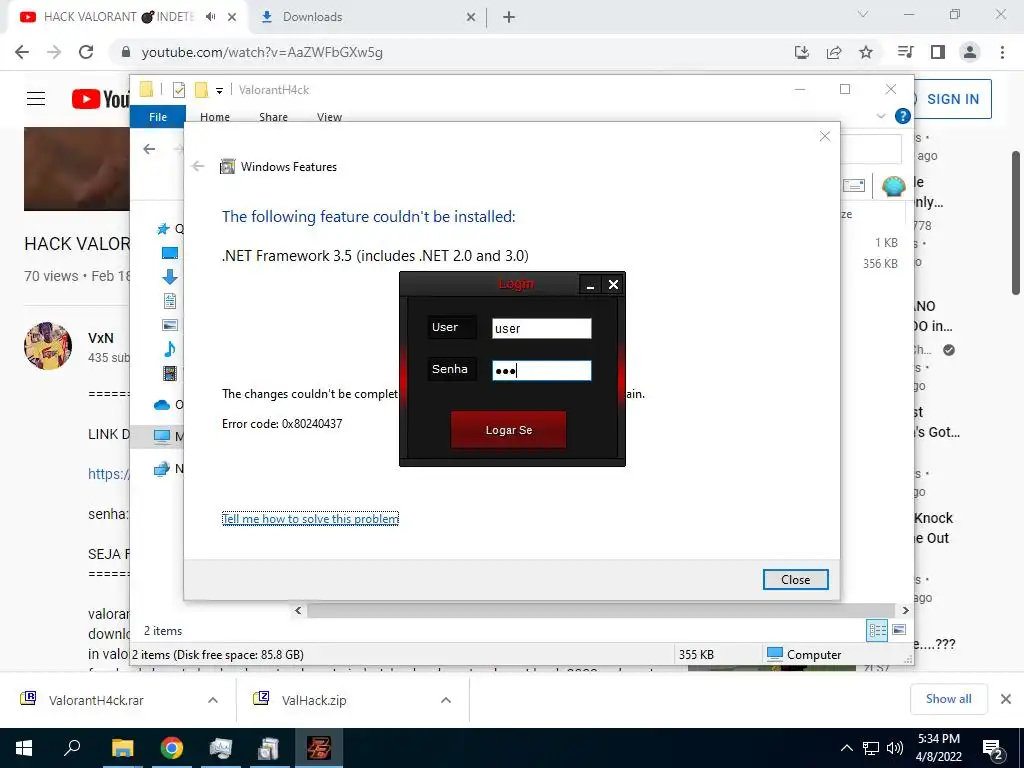
Task: Select Music note icon in navigation pane
Action: click(x=170, y=349)
